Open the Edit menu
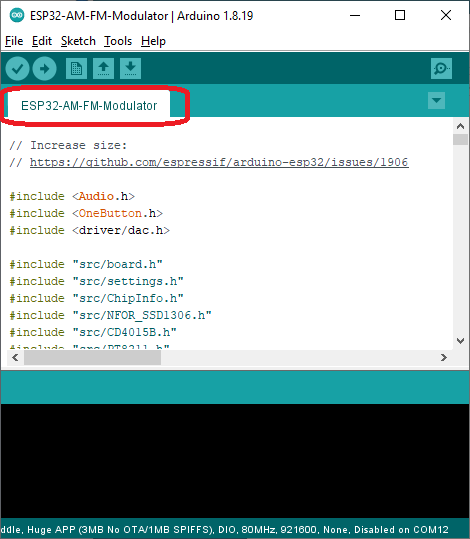 pos(42,41)
